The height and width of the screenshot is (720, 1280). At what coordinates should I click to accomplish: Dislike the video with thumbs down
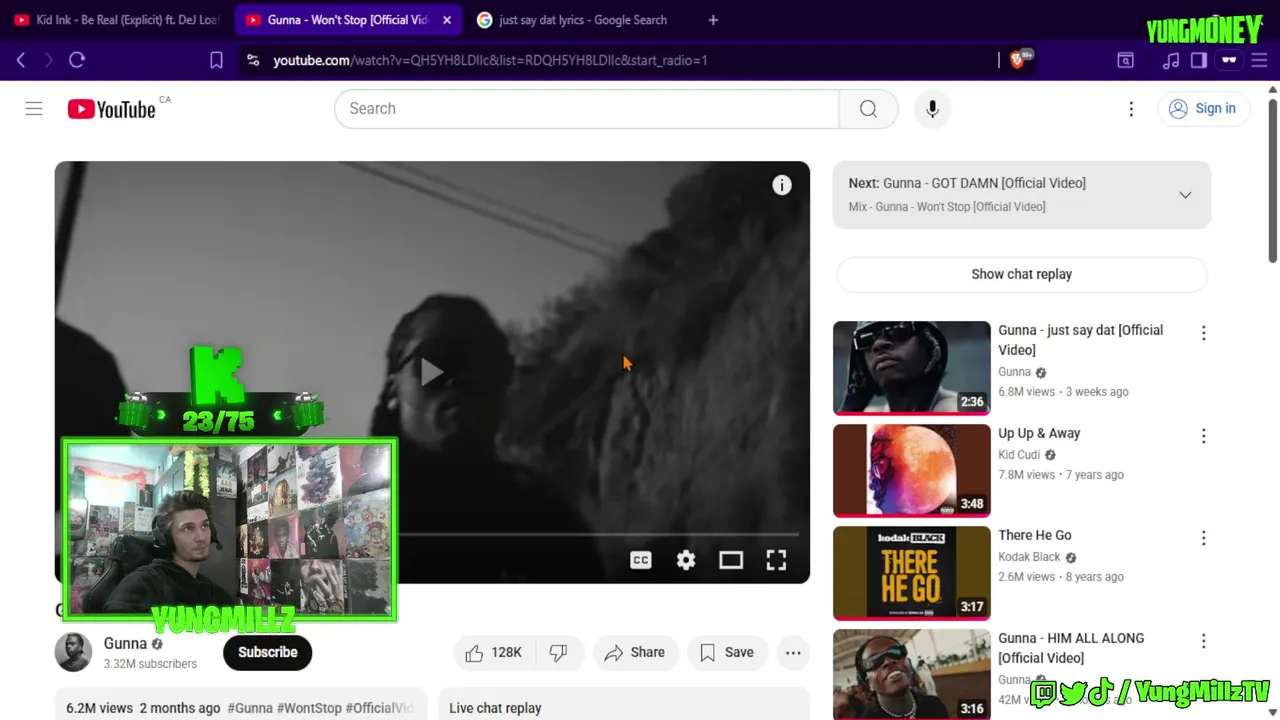click(x=558, y=652)
